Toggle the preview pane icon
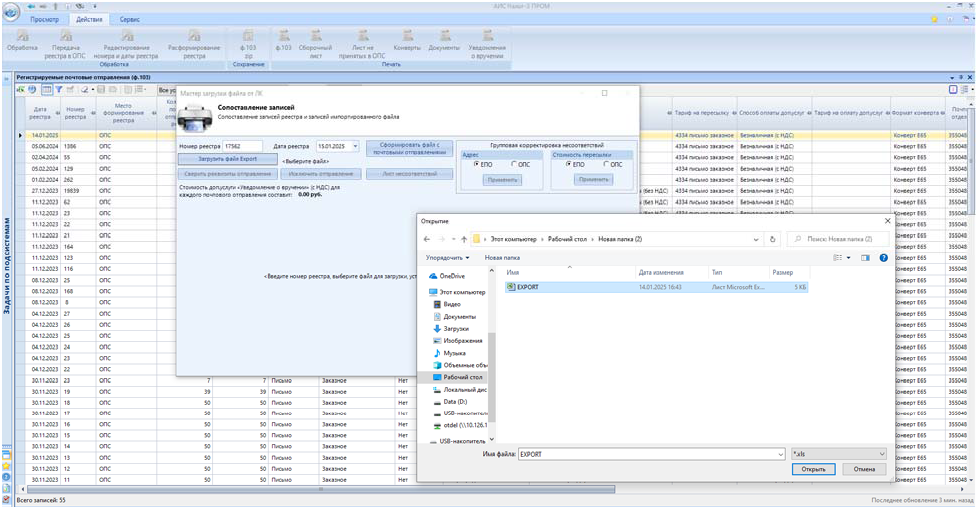The width and height of the screenshot is (978, 509). (866, 258)
